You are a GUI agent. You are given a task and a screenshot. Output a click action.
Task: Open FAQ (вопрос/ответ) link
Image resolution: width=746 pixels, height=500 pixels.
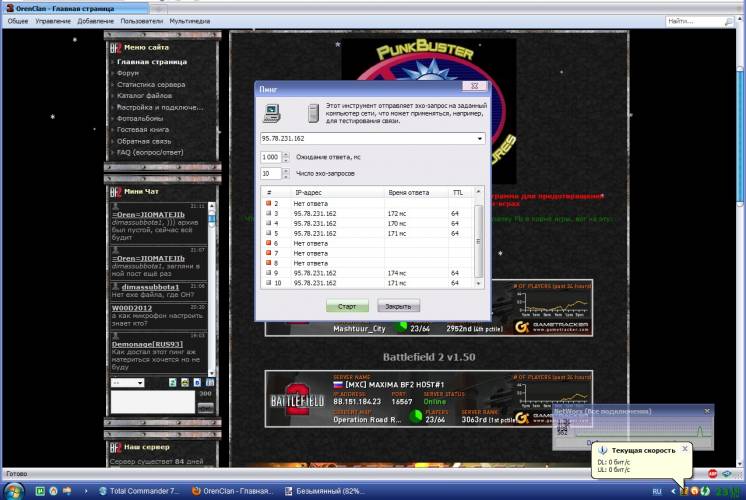pyautogui.click(x=150, y=152)
